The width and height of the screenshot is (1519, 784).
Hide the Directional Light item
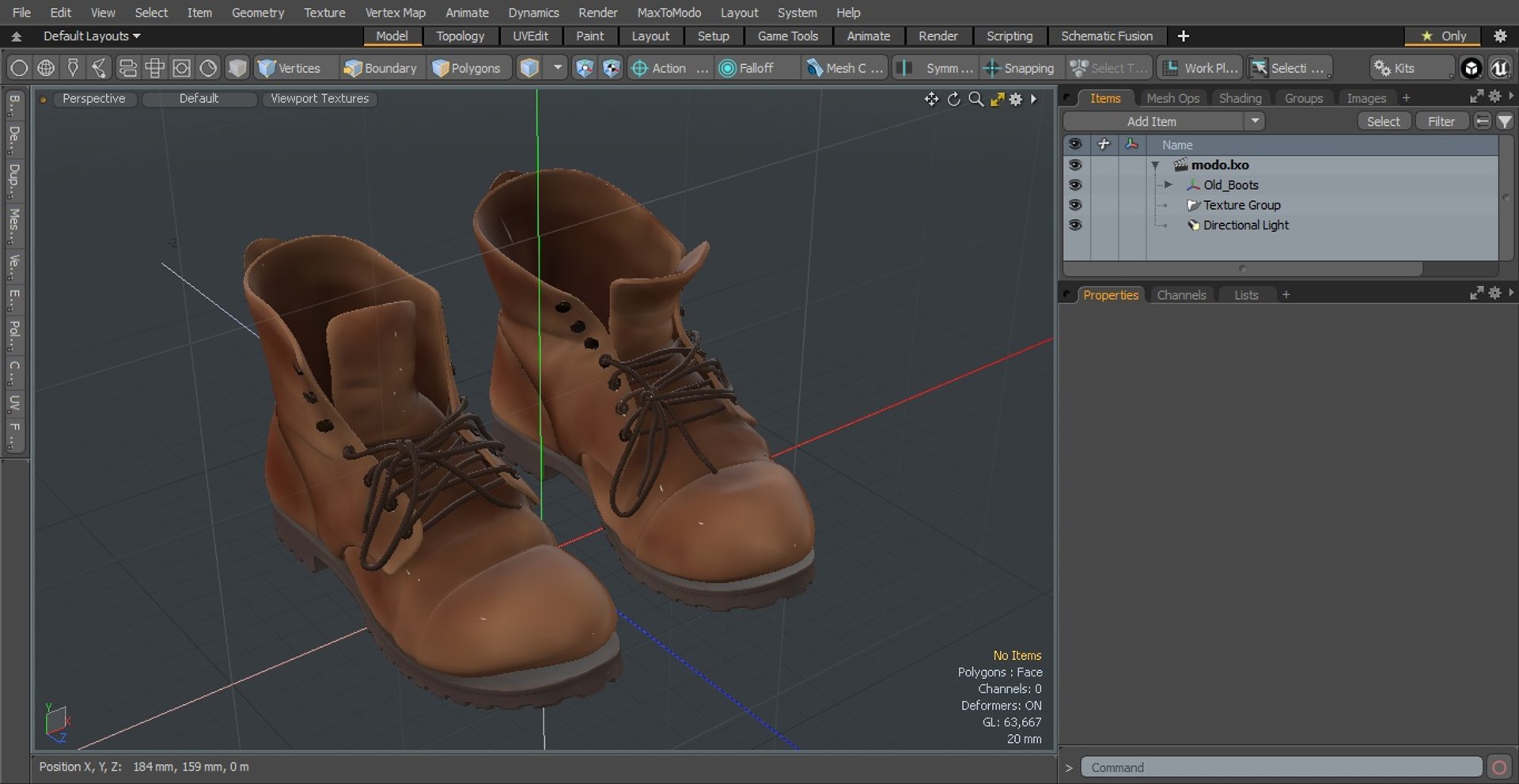tap(1074, 225)
